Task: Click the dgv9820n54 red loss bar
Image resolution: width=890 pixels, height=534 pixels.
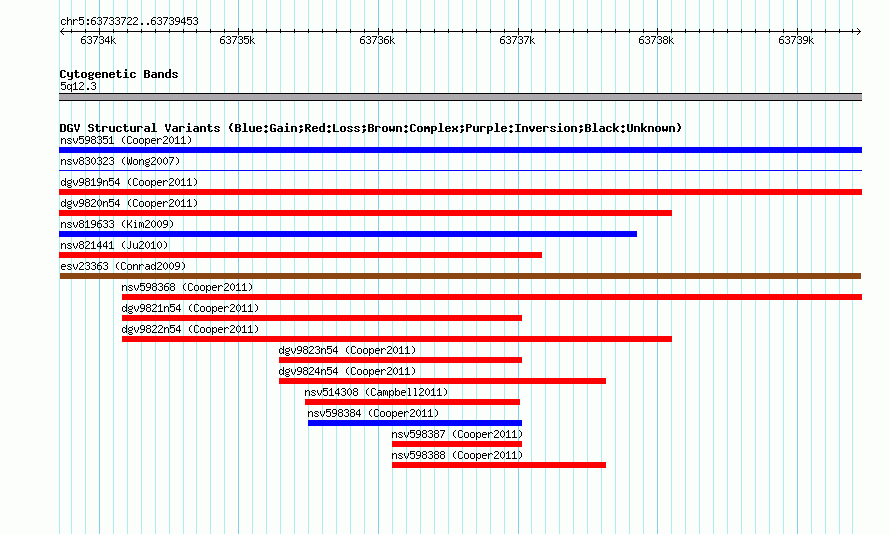Action: pos(366,213)
